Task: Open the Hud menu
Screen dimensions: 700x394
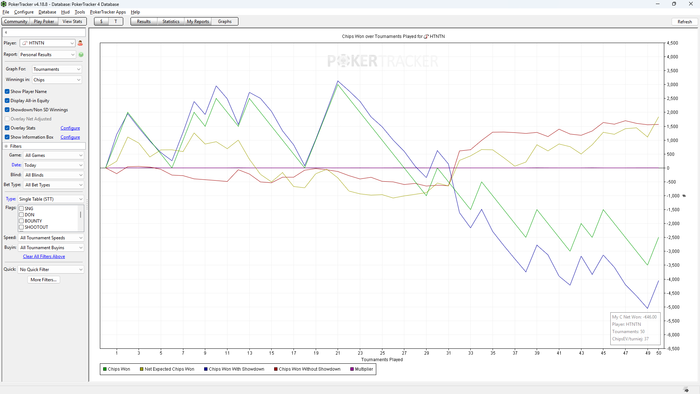Action: click(x=65, y=12)
